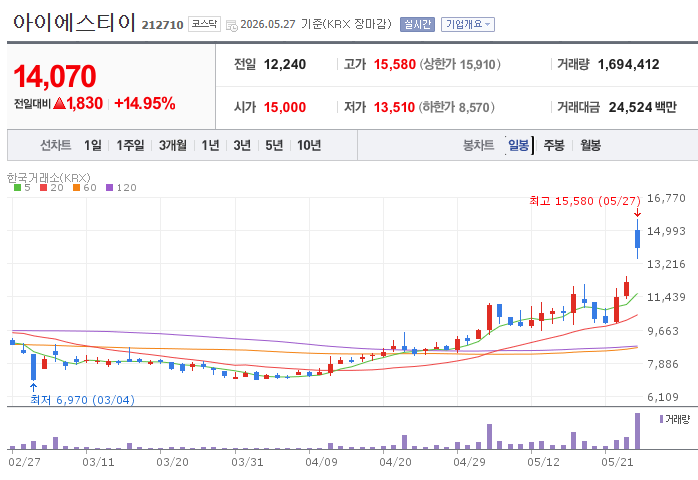Click the 최고 15,580 (05/27) label
This screenshot has height=480, width=698.
point(584,201)
